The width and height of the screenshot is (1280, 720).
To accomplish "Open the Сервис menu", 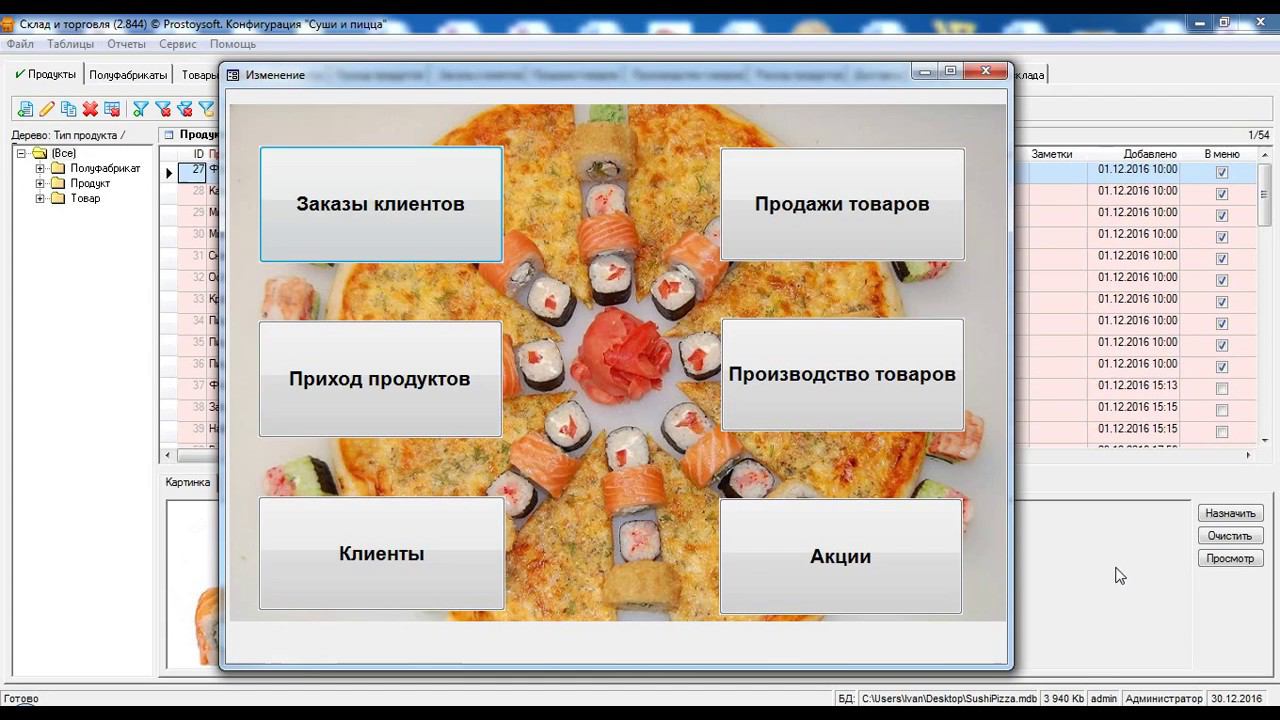I will tap(178, 44).
